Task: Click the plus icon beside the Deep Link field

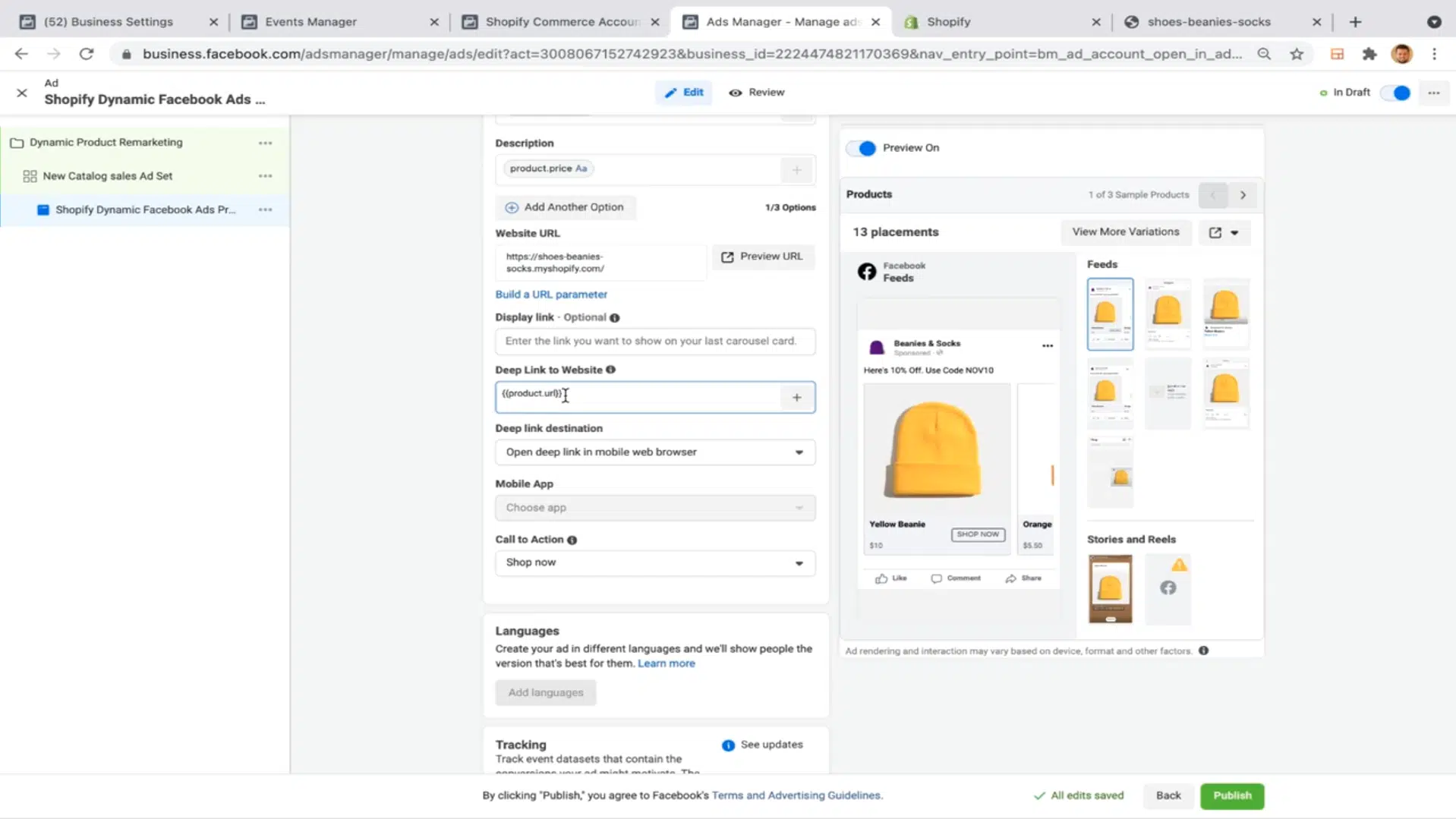Action: click(x=796, y=397)
